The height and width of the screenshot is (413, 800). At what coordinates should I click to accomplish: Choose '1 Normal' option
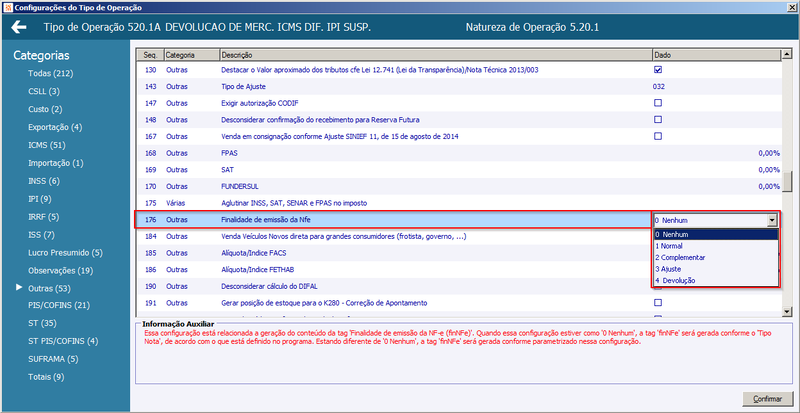coord(716,246)
